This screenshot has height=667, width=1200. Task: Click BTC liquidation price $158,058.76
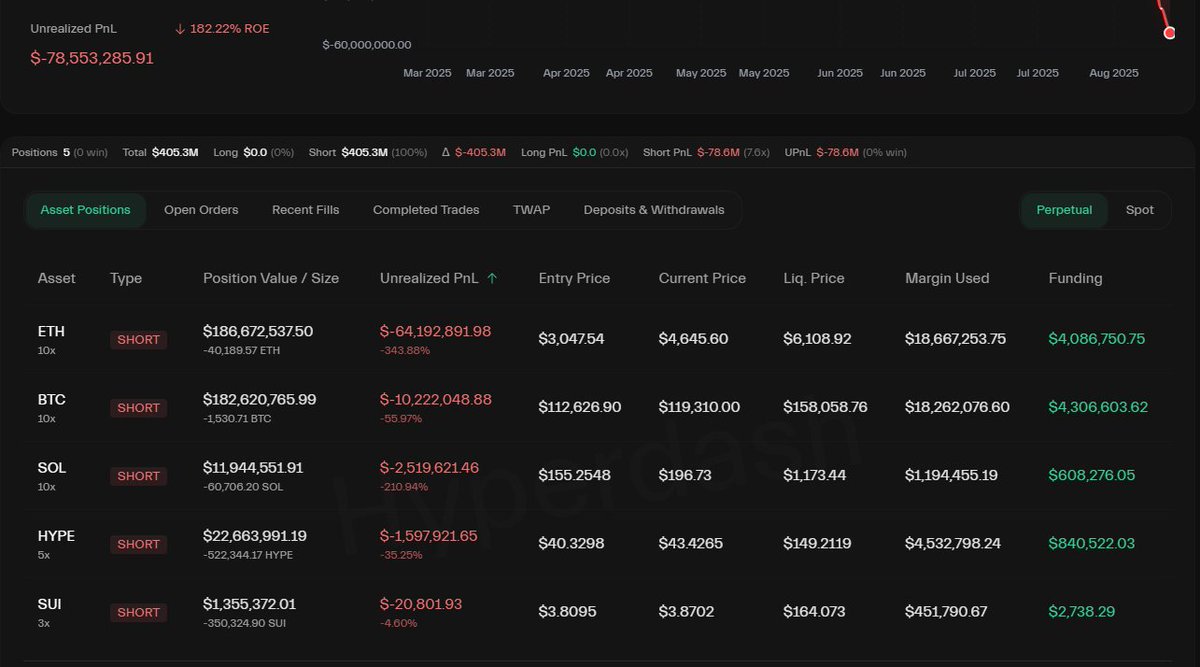click(x=825, y=407)
